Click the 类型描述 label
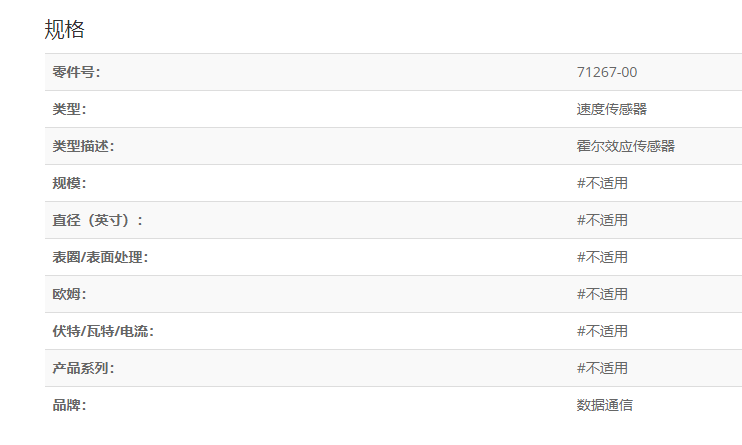Screen dimensions: 742x445 (x=83, y=146)
